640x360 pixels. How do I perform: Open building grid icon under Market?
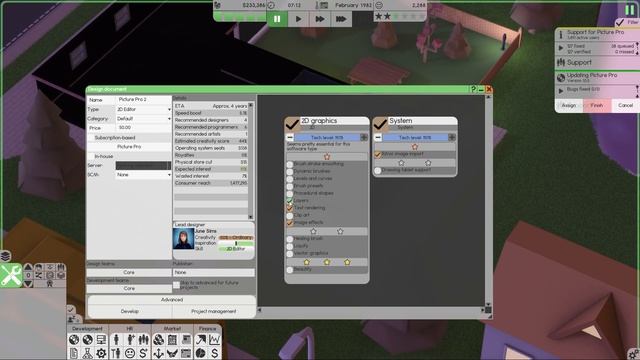point(172,340)
